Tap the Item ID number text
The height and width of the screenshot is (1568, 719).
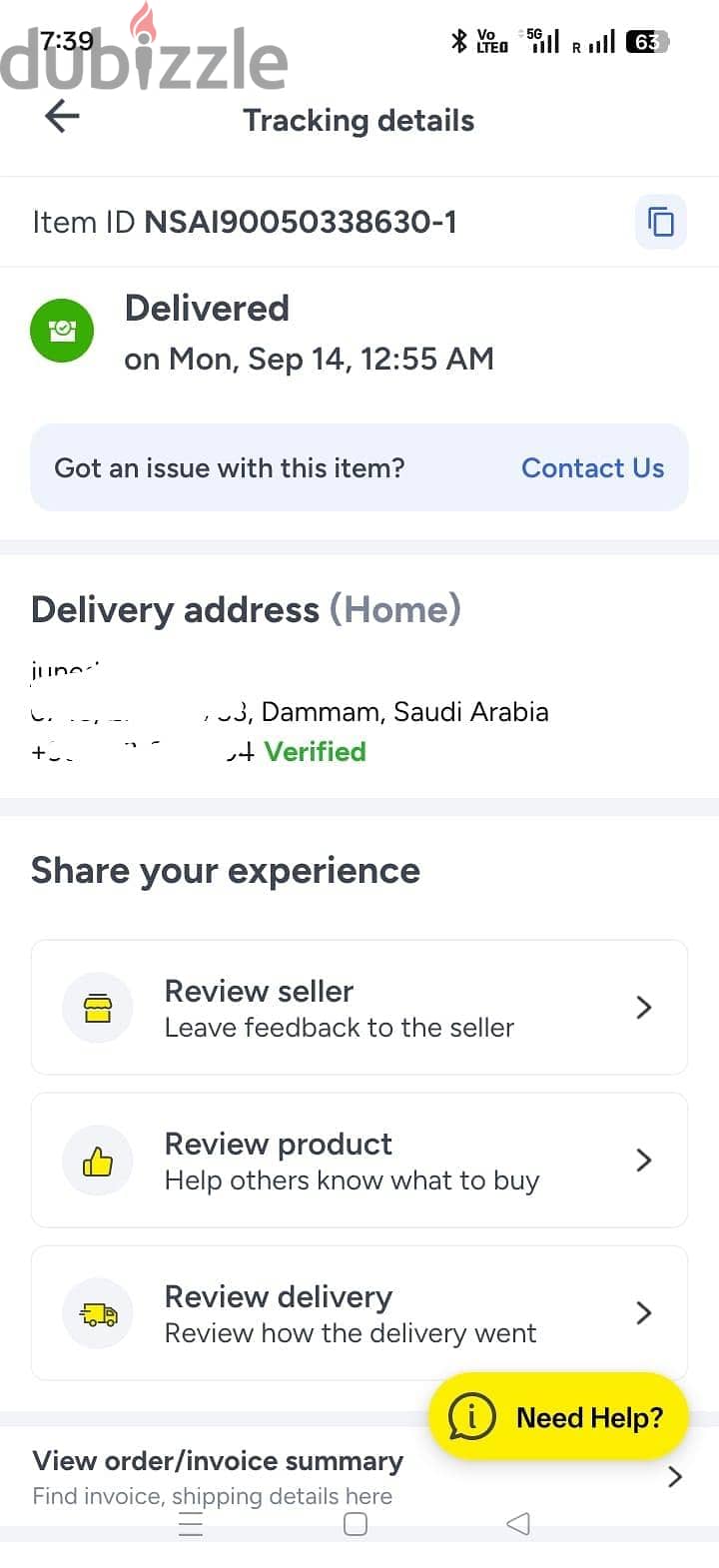coord(301,222)
